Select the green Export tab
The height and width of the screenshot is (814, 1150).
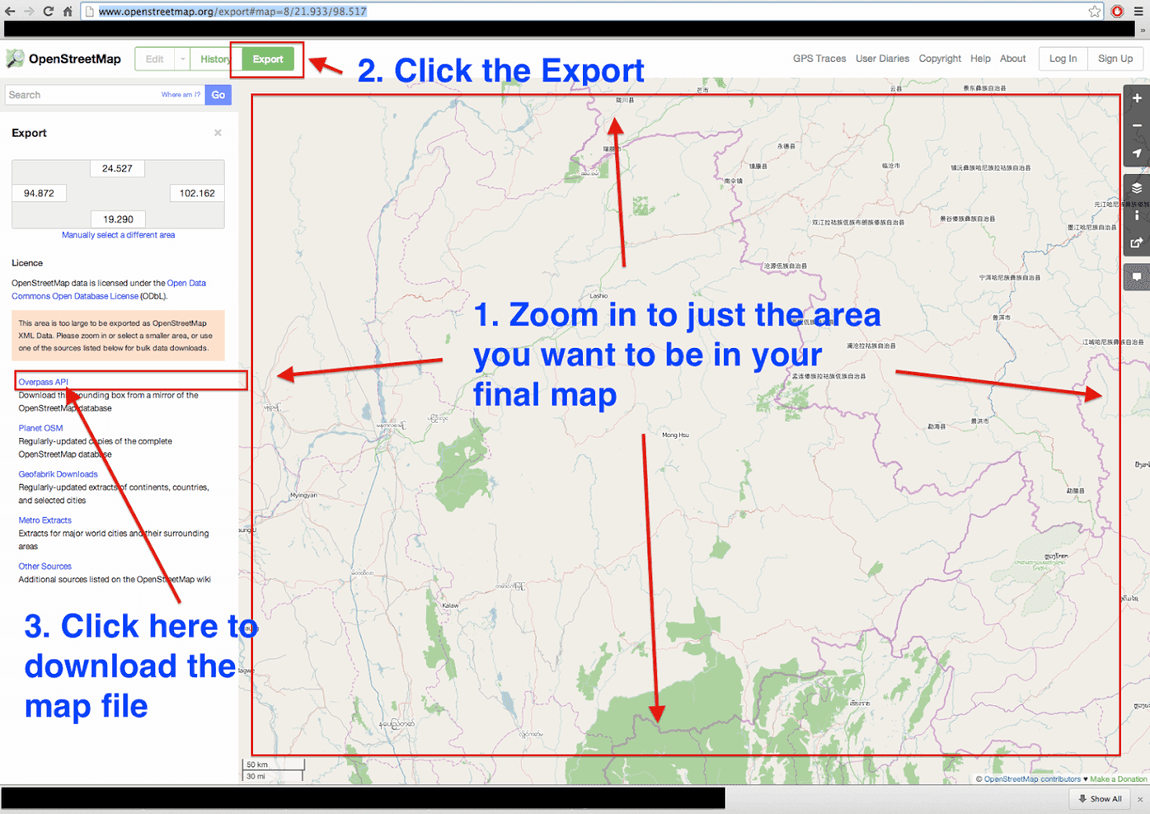[268, 59]
